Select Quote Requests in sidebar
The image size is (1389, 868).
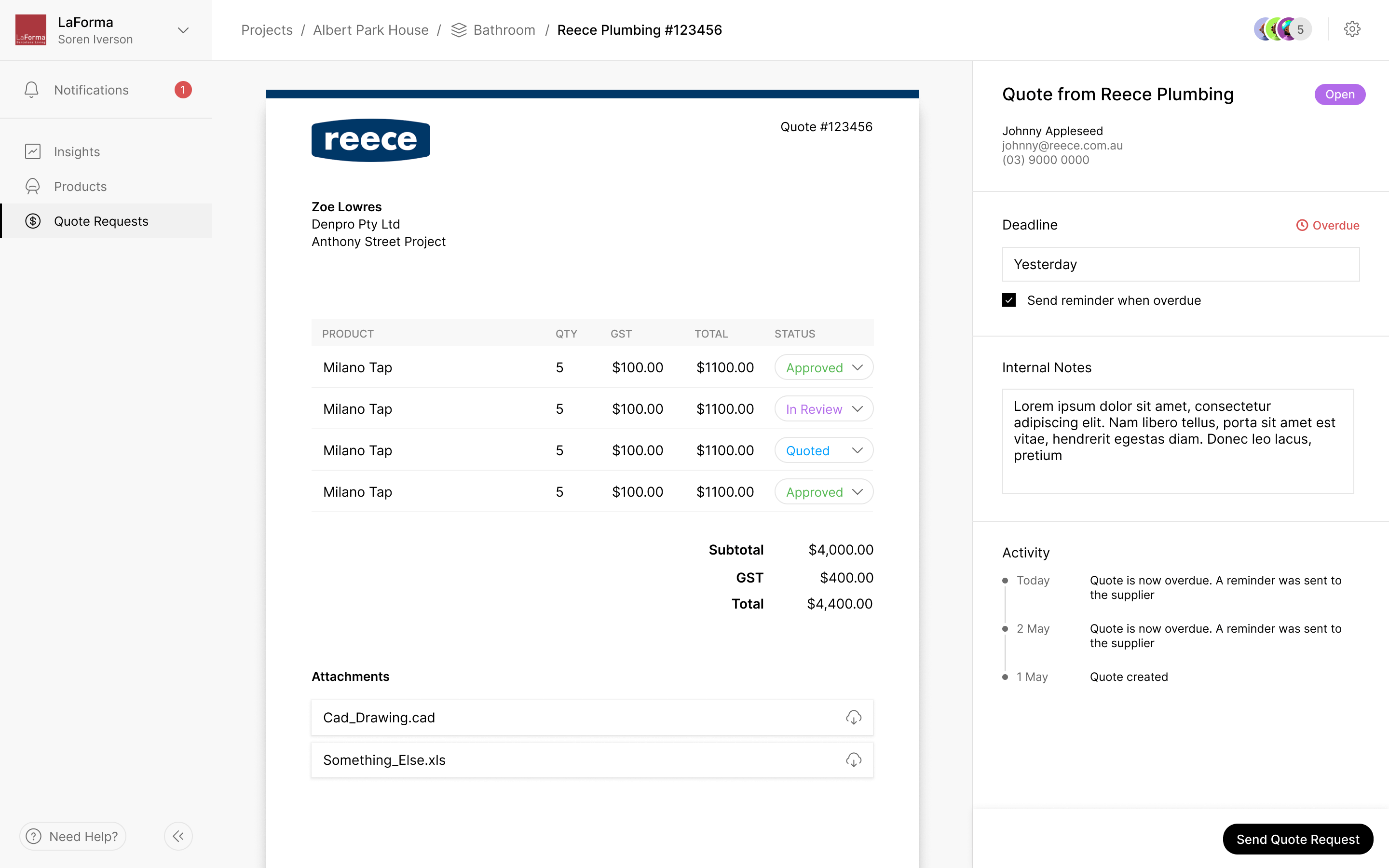click(x=101, y=222)
